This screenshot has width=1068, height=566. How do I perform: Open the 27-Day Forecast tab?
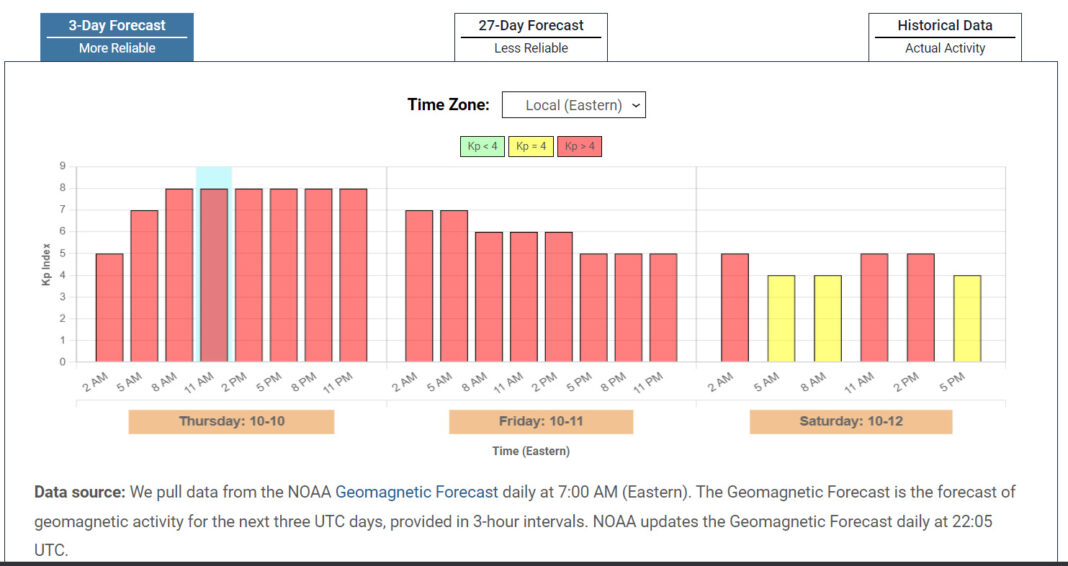pos(530,36)
